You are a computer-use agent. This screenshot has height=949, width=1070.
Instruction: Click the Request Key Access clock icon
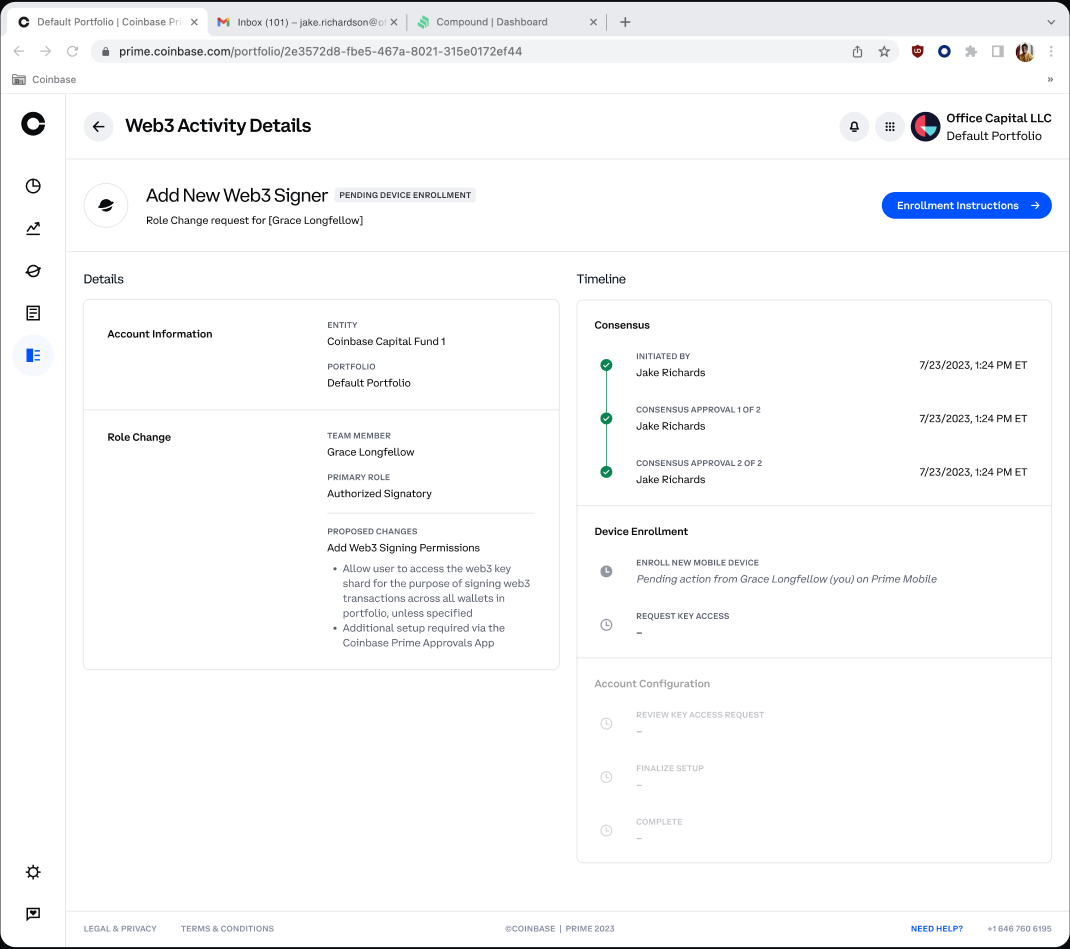[x=606, y=624]
